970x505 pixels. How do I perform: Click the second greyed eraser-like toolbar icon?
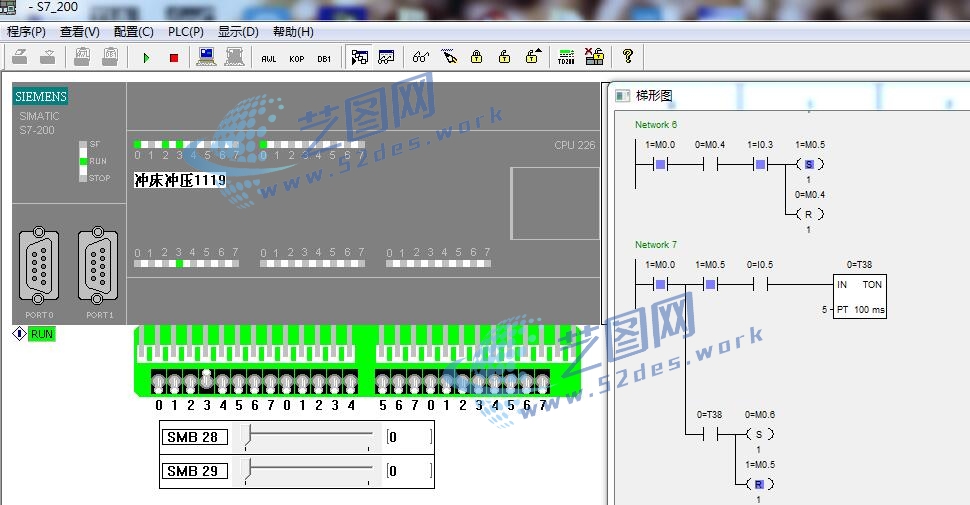(x=48, y=57)
